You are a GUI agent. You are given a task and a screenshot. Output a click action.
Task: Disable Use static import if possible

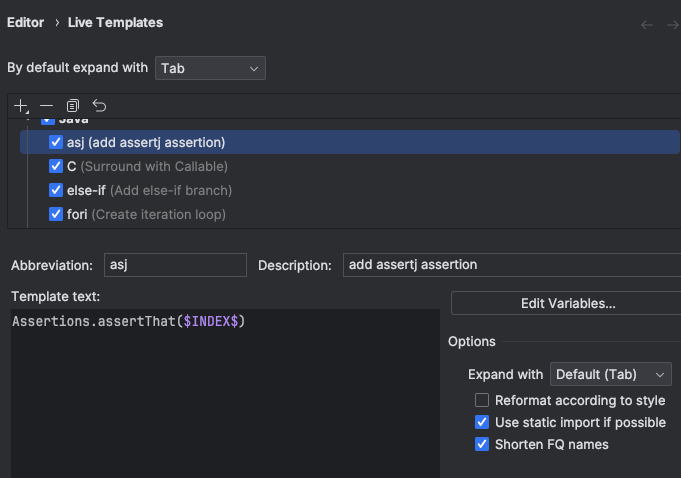pyautogui.click(x=482, y=422)
